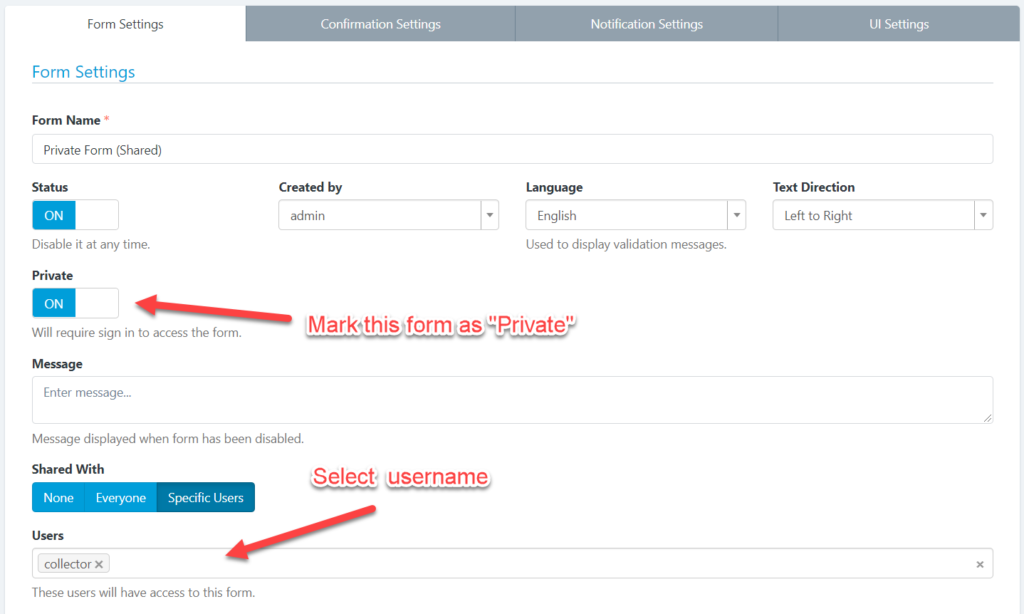Open the Created by dropdown arrow
1024x614 pixels.
point(489,214)
